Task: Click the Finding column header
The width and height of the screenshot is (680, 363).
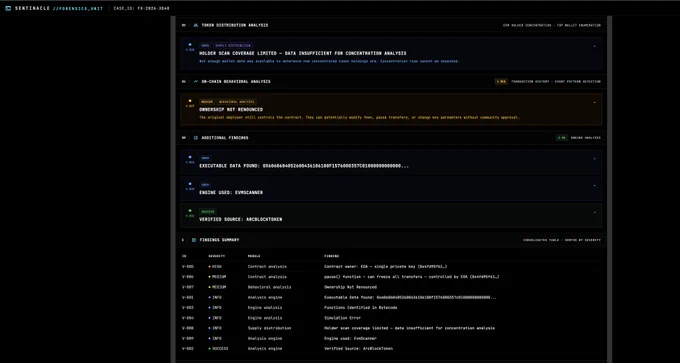Action: [331, 256]
